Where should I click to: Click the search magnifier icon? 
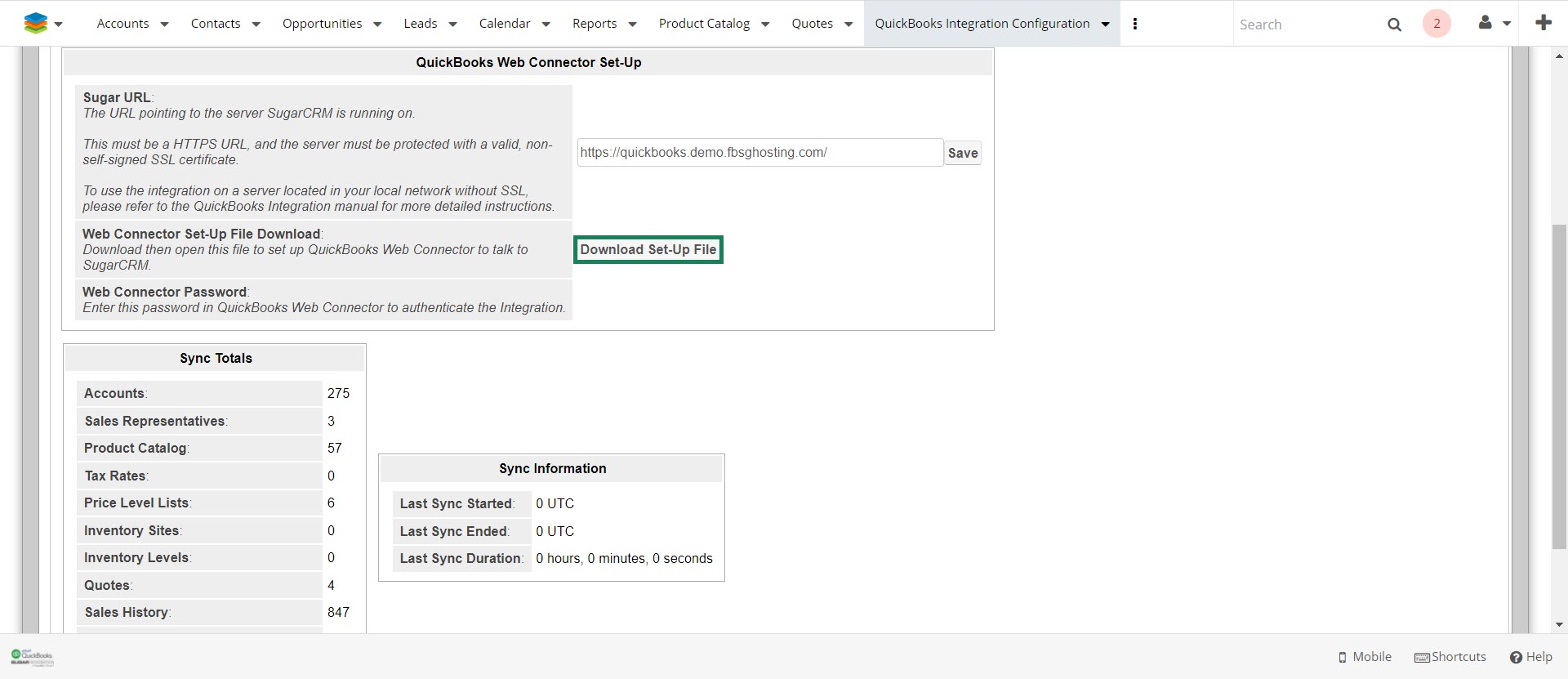pos(1394,25)
